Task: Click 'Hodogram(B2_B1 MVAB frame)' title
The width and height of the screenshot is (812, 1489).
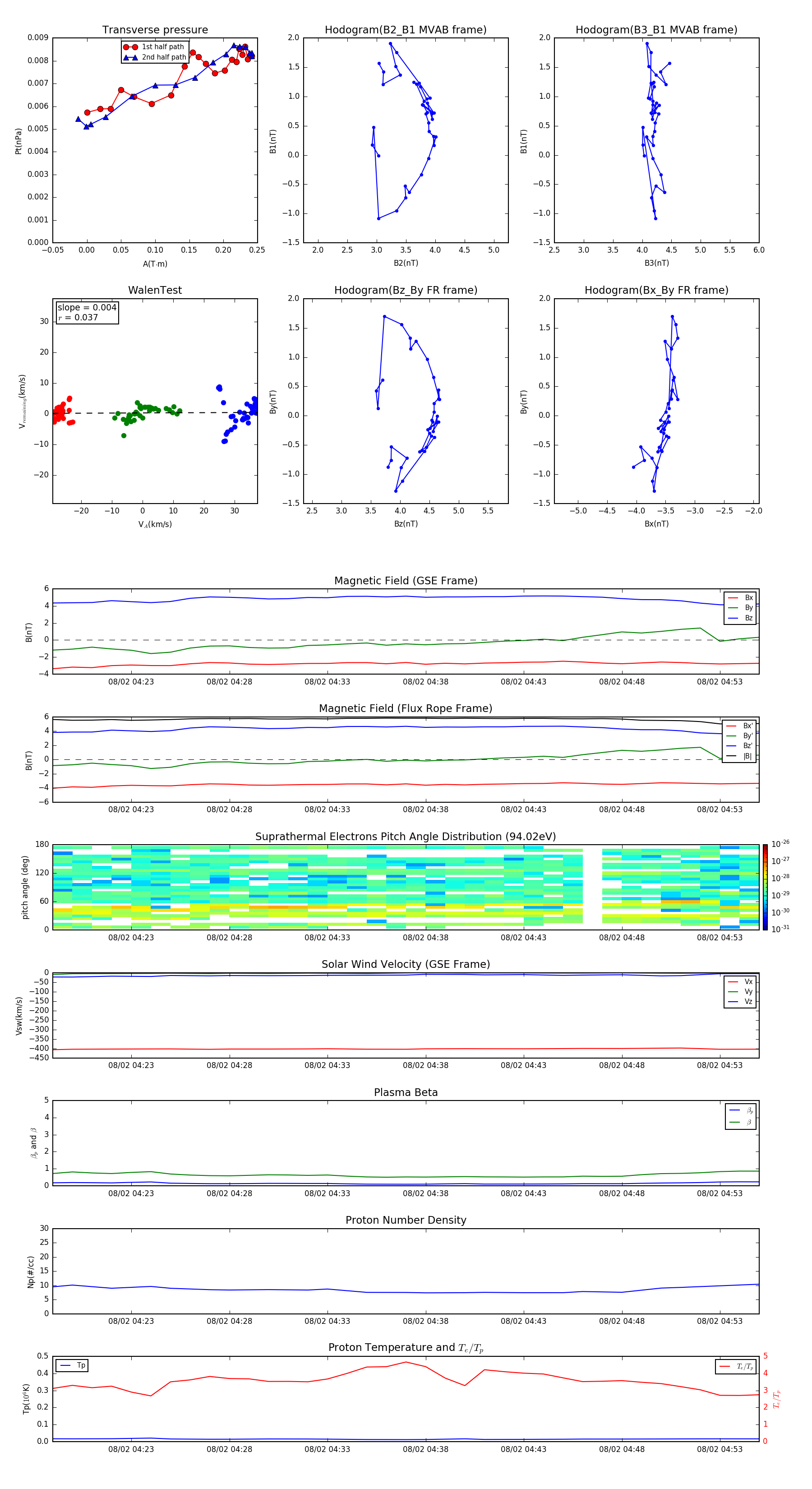Action: pos(406,30)
